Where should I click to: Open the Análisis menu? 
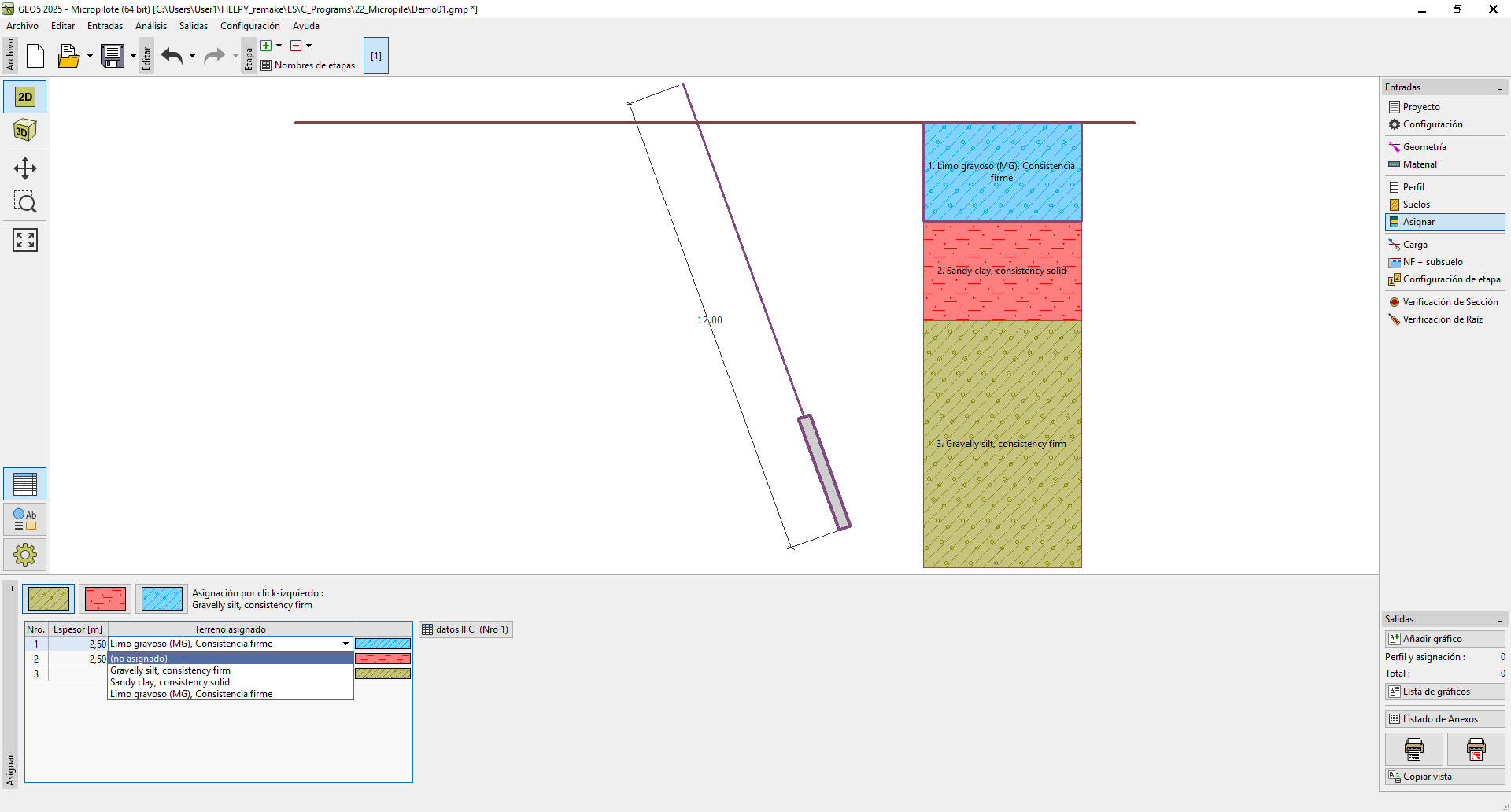click(x=150, y=26)
